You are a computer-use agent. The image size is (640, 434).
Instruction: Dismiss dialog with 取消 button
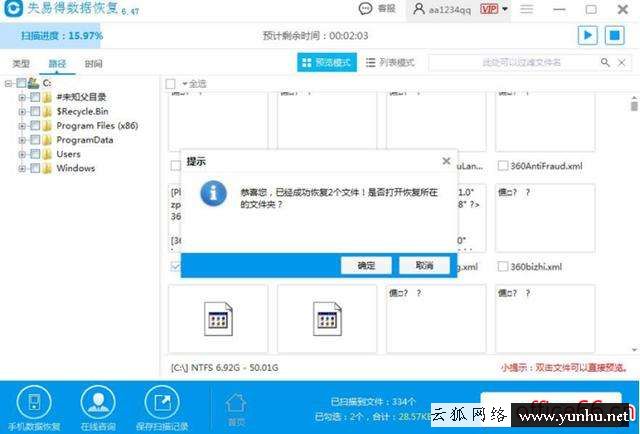tap(424, 265)
